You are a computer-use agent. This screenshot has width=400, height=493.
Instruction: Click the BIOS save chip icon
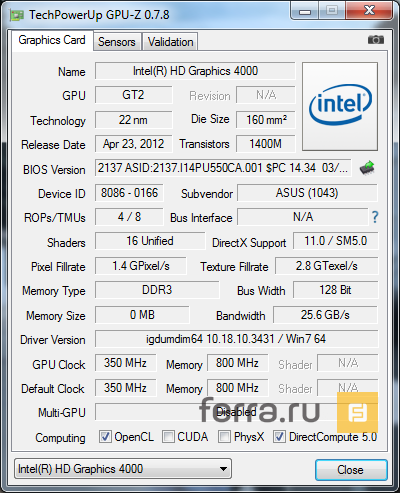click(x=367, y=168)
